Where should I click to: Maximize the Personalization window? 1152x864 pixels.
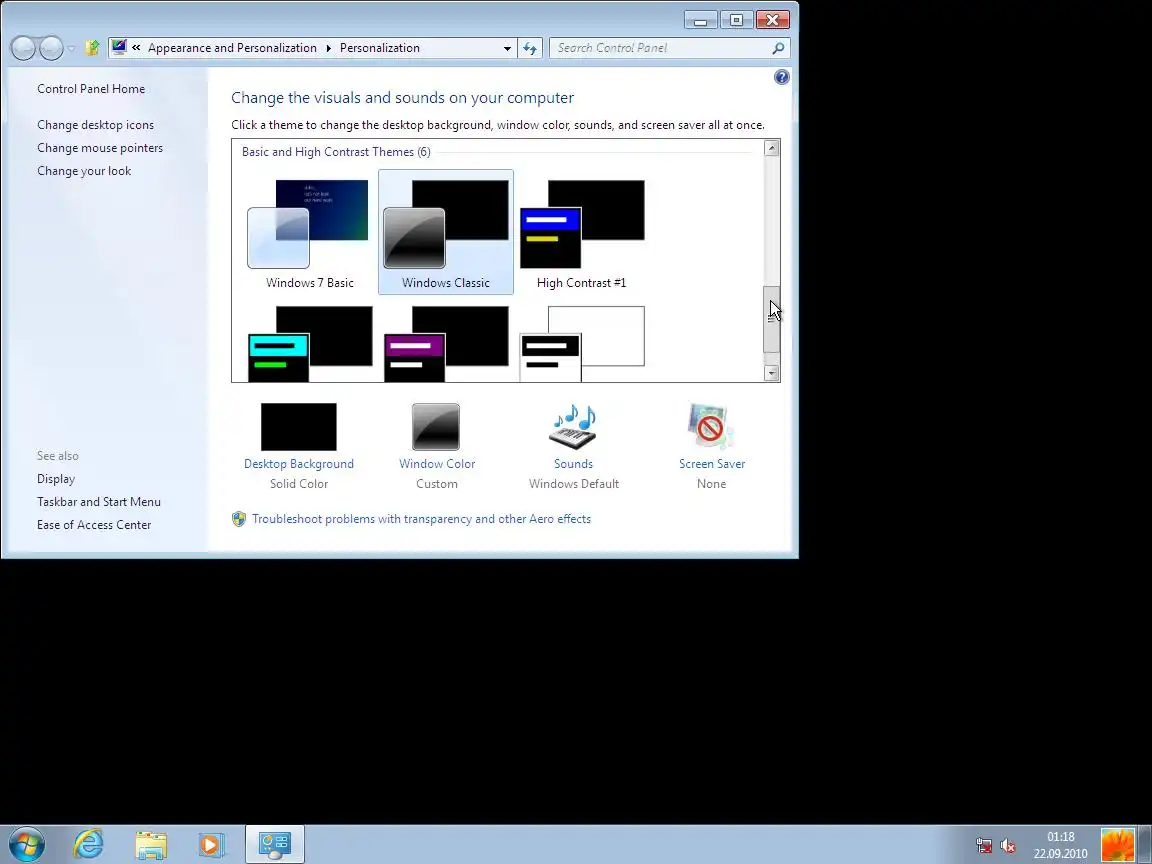pos(736,21)
